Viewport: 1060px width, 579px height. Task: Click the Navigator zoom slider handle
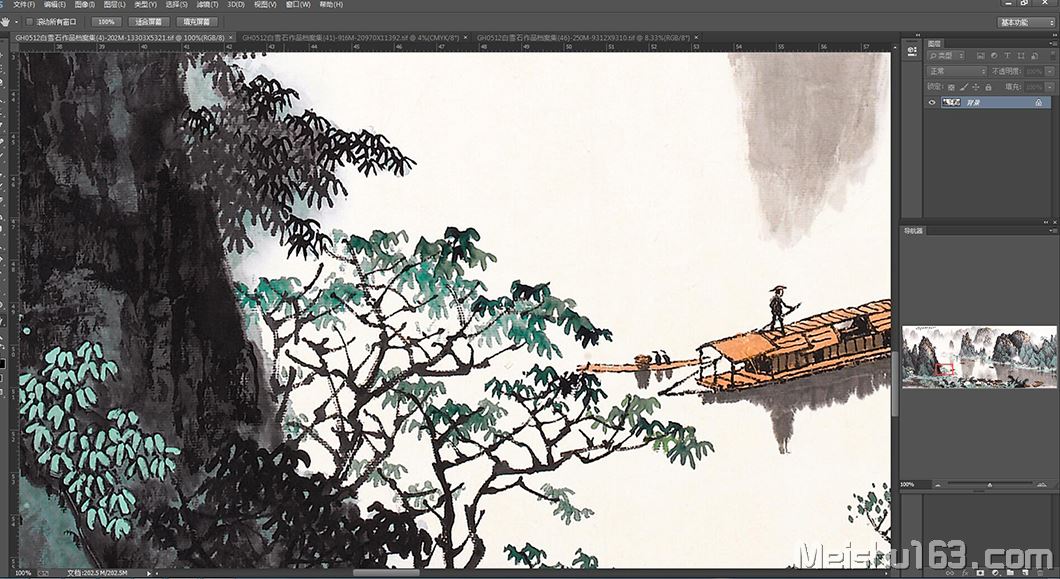click(x=990, y=484)
